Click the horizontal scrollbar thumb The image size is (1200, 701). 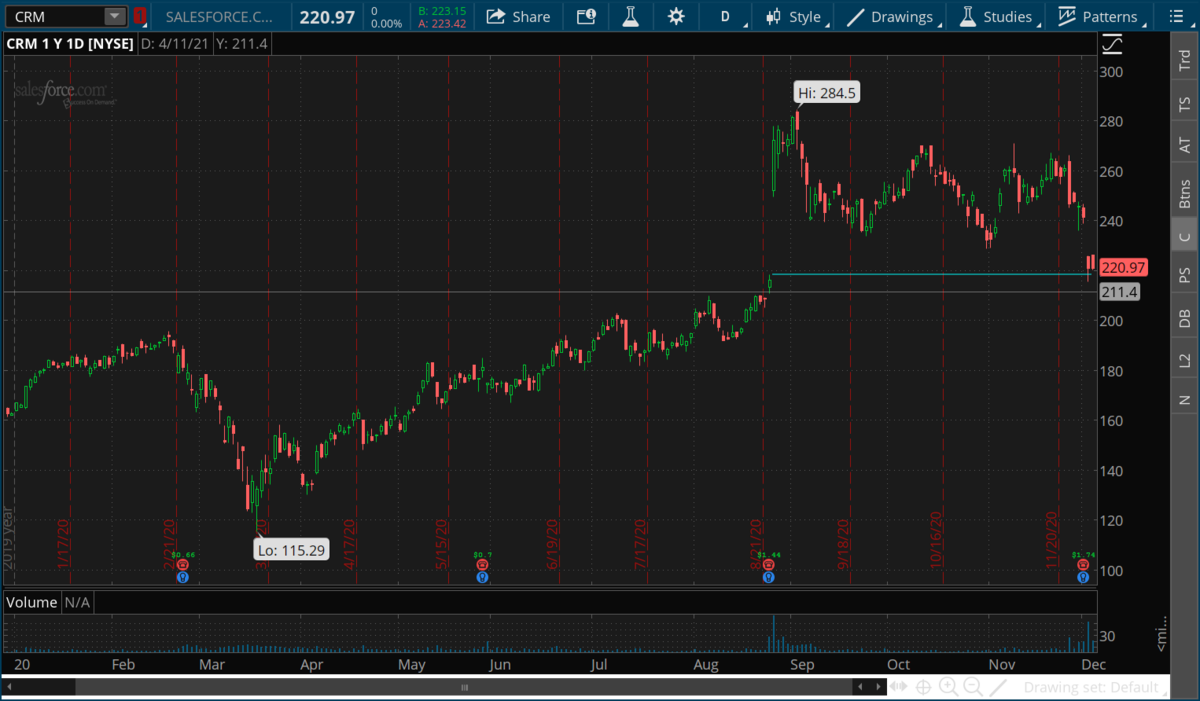tap(464, 688)
